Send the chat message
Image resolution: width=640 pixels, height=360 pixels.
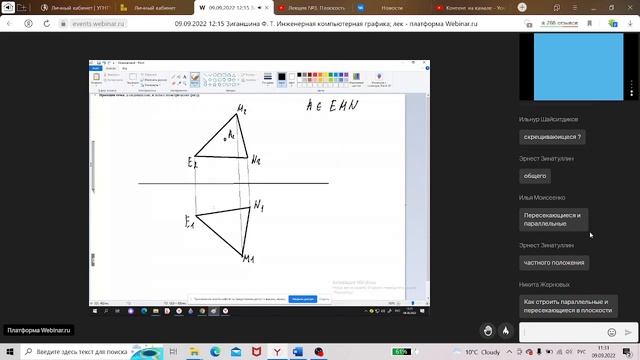[628, 332]
